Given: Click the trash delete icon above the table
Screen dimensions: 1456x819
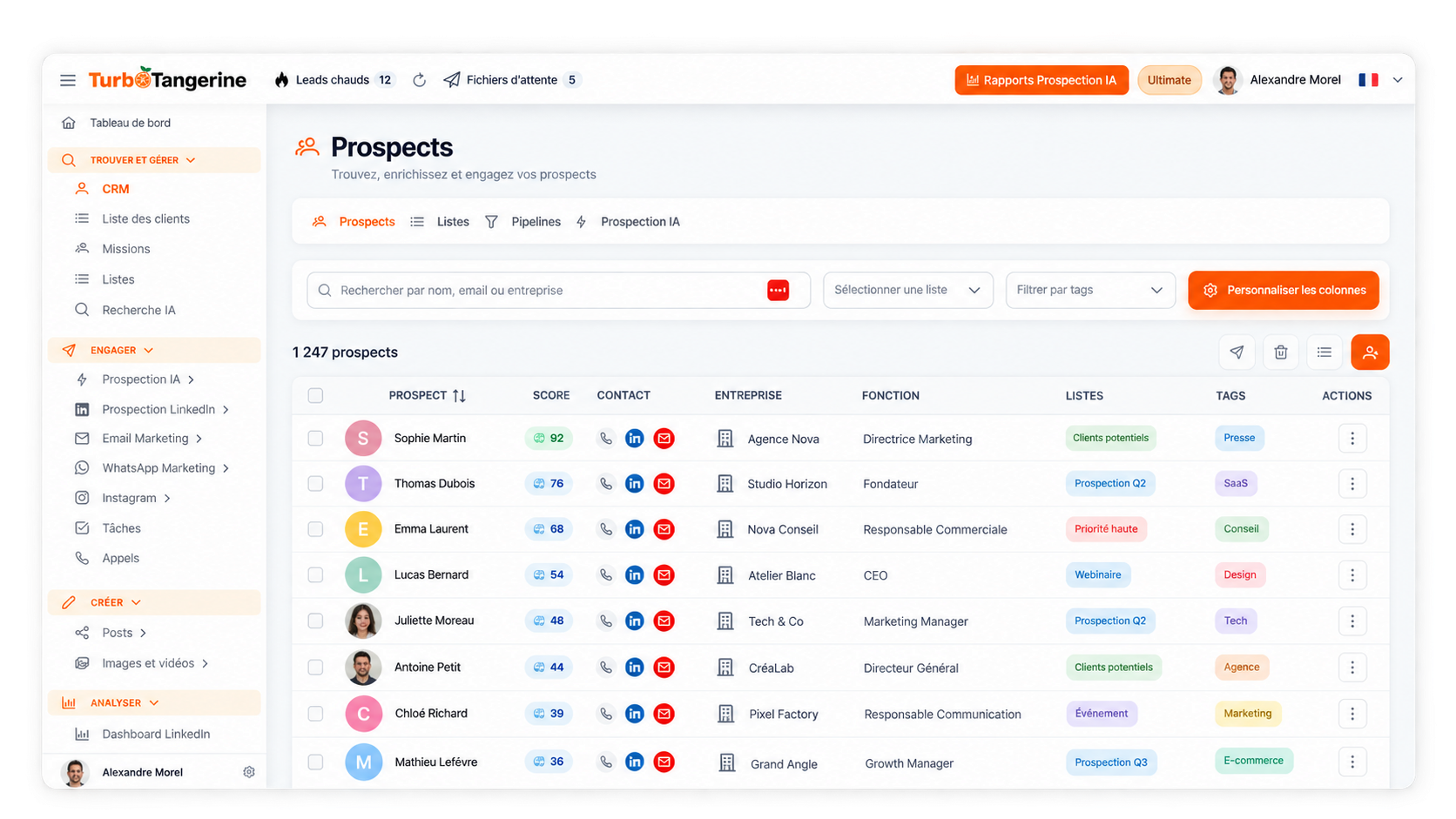Looking at the screenshot, I should (1280, 352).
